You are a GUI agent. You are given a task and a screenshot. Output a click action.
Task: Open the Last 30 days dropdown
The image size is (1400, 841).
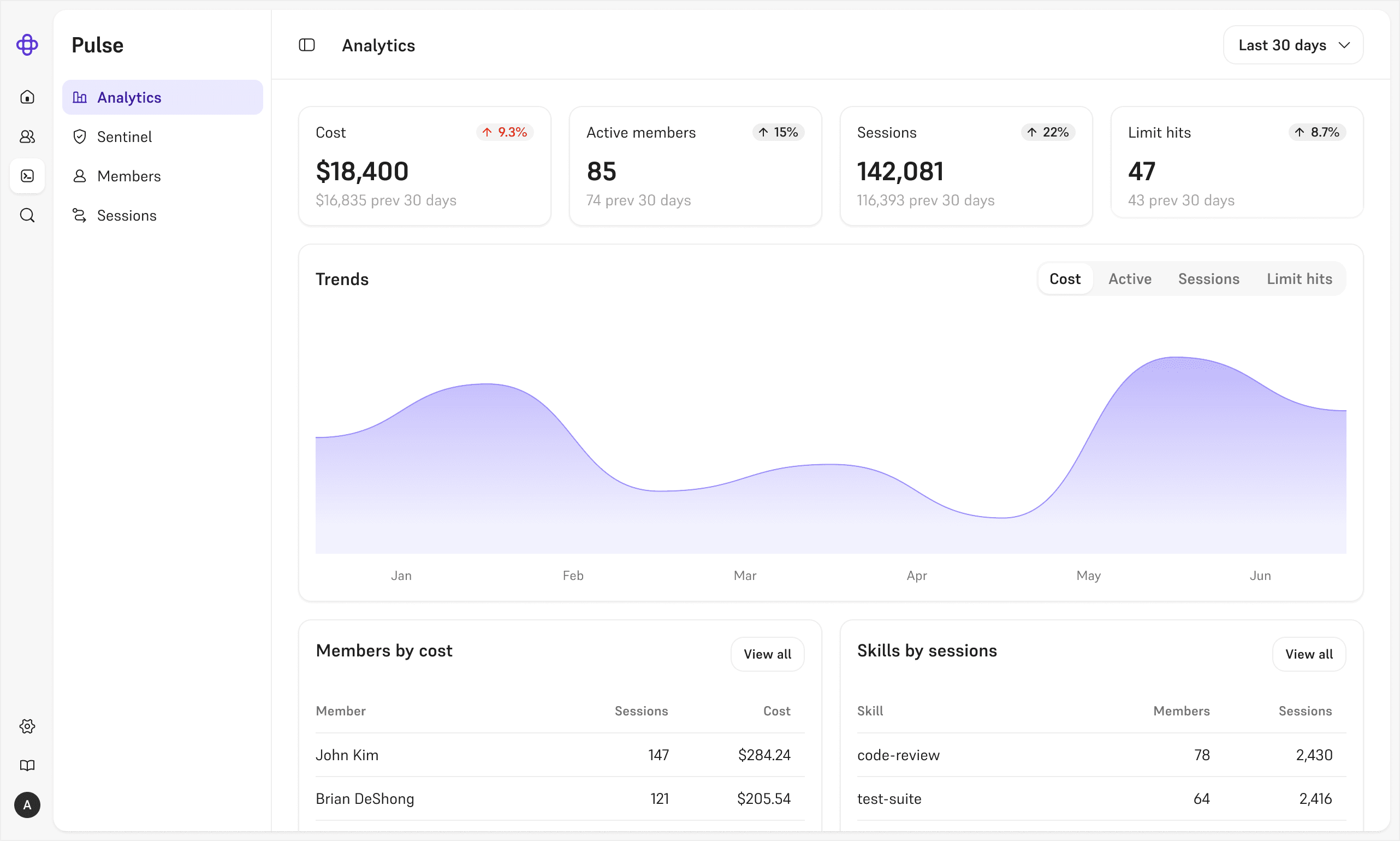click(1293, 45)
